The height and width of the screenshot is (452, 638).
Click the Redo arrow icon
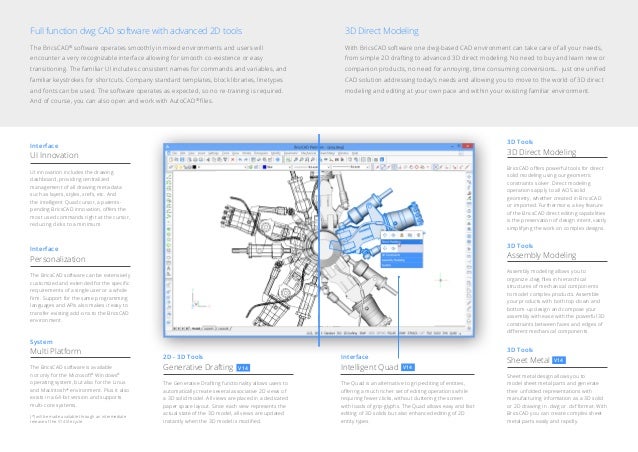point(246,160)
